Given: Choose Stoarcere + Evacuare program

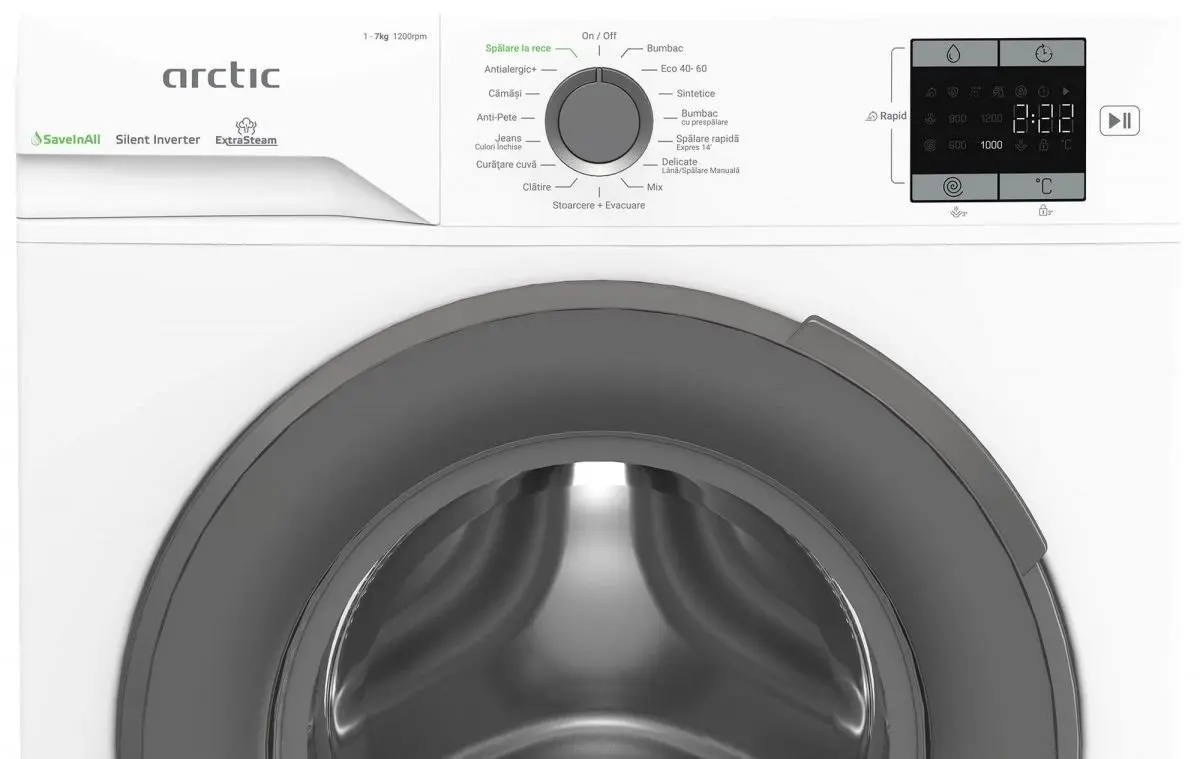Looking at the screenshot, I should click(x=599, y=205).
